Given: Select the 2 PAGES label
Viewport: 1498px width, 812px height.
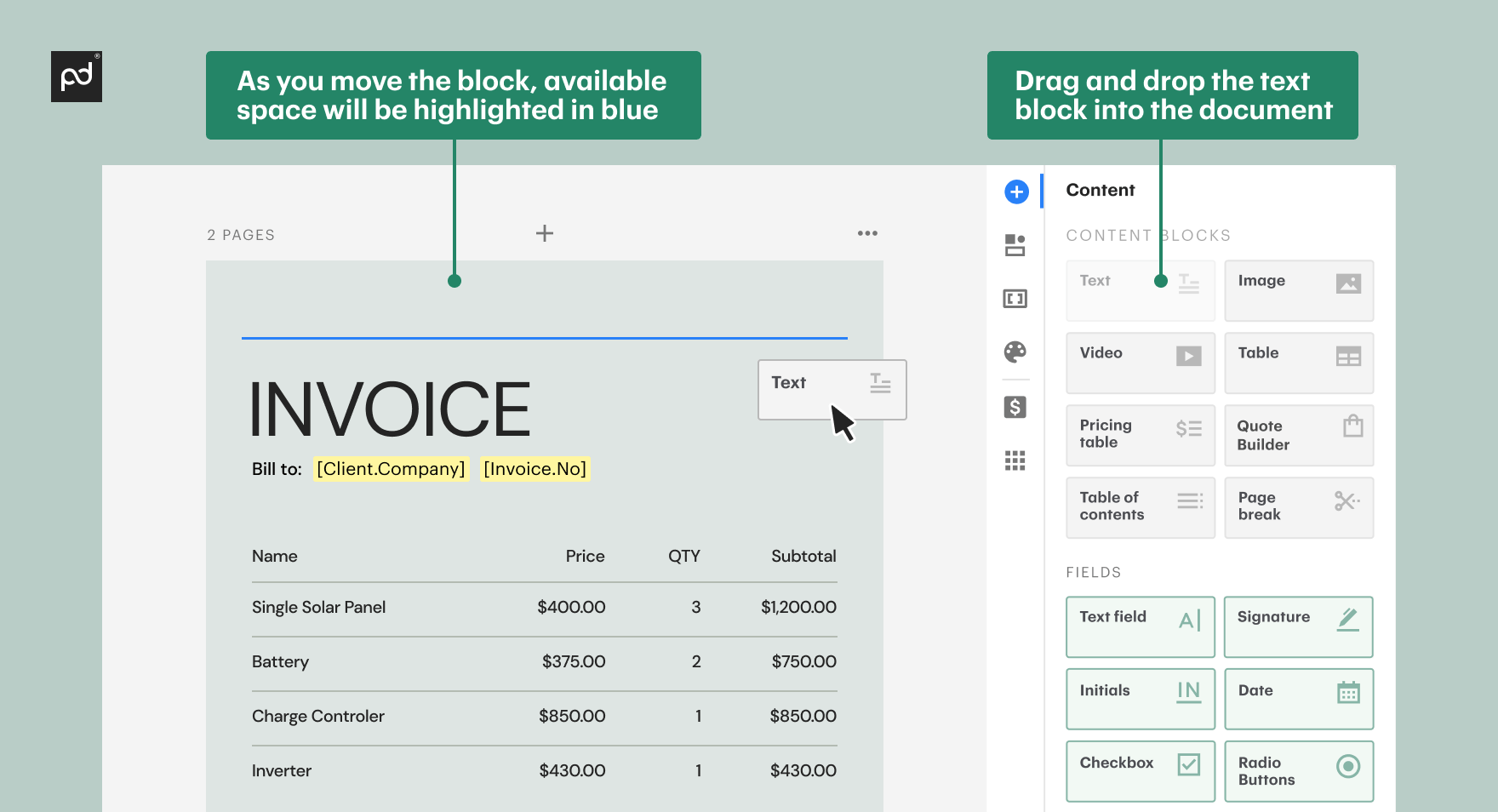Looking at the screenshot, I should 241,234.
